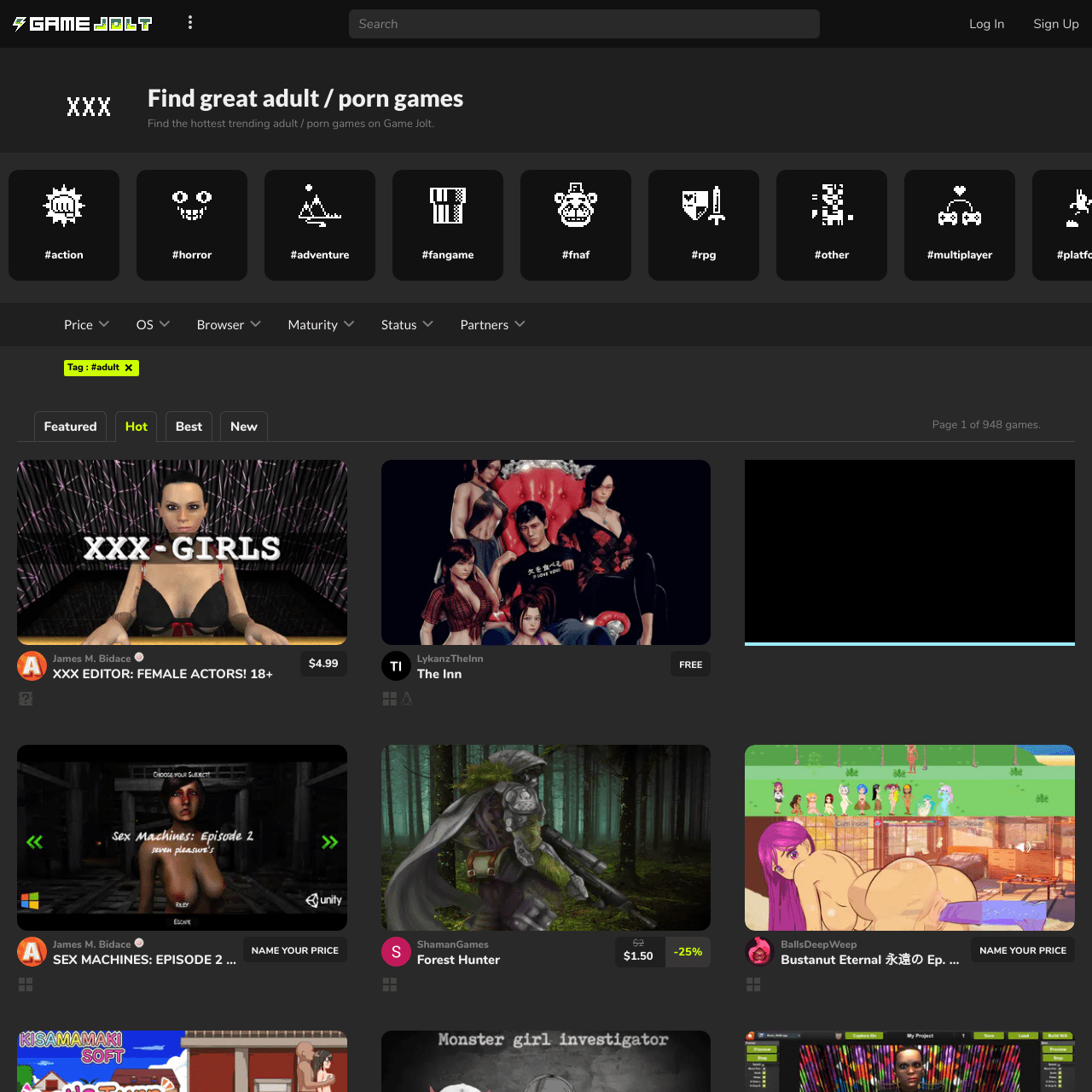Viewport: 1092px width, 1092px height.
Task: Open James M. Bidace above XXX EDITOR
Action: click(x=92, y=659)
